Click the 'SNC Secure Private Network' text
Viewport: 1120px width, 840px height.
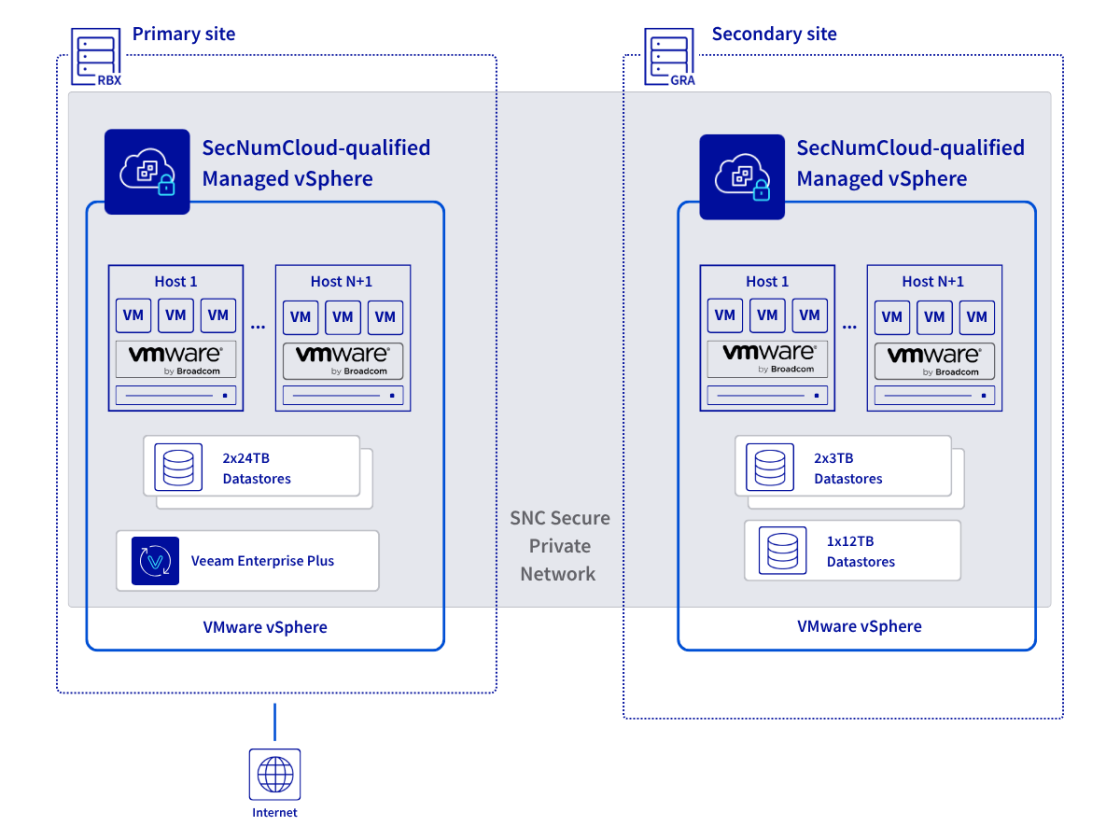click(559, 546)
